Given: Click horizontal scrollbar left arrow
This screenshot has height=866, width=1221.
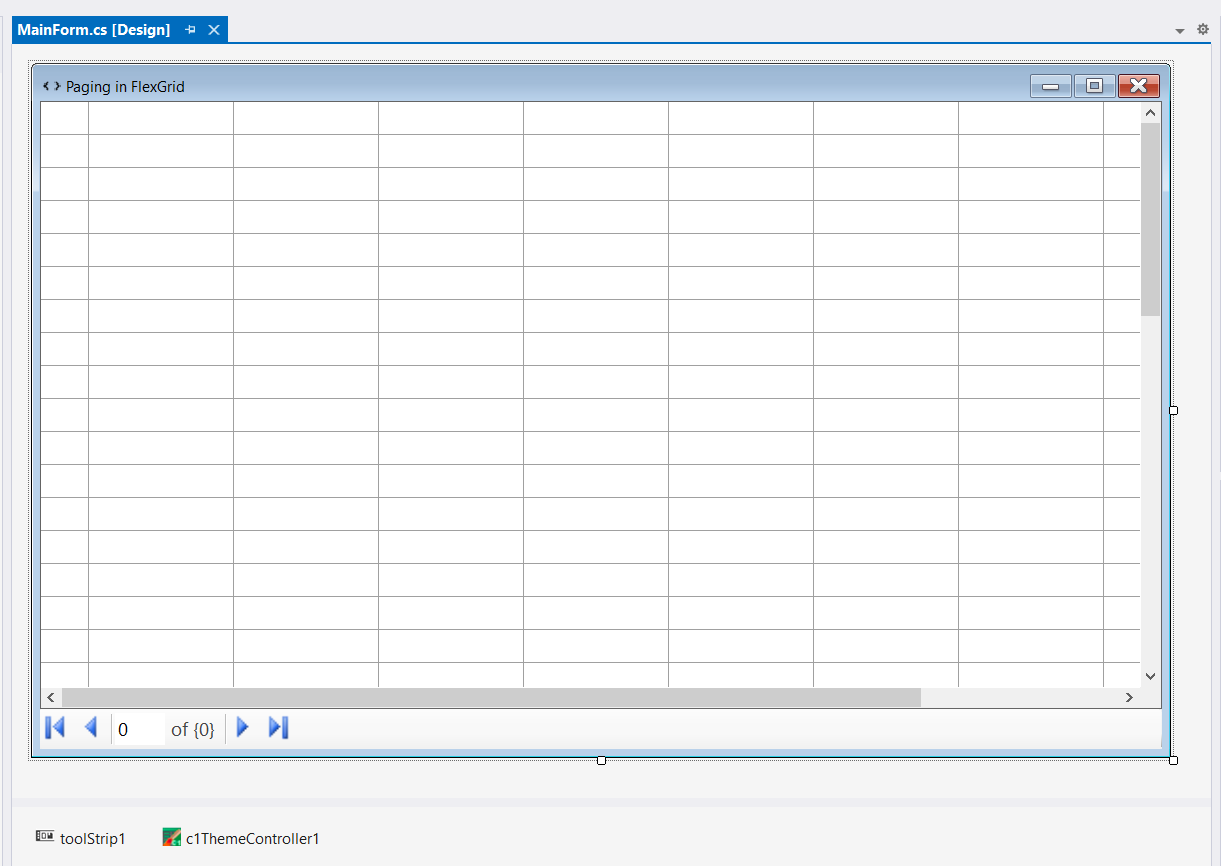Looking at the screenshot, I should [51, 698].
